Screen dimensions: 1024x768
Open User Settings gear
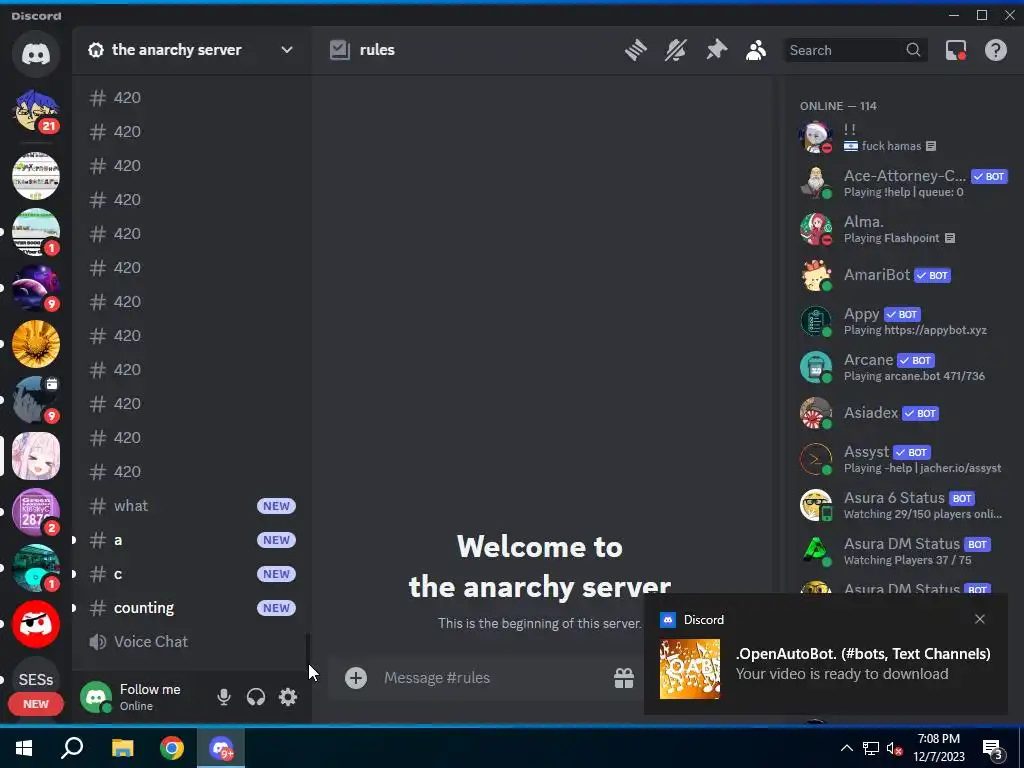point(288,697)
